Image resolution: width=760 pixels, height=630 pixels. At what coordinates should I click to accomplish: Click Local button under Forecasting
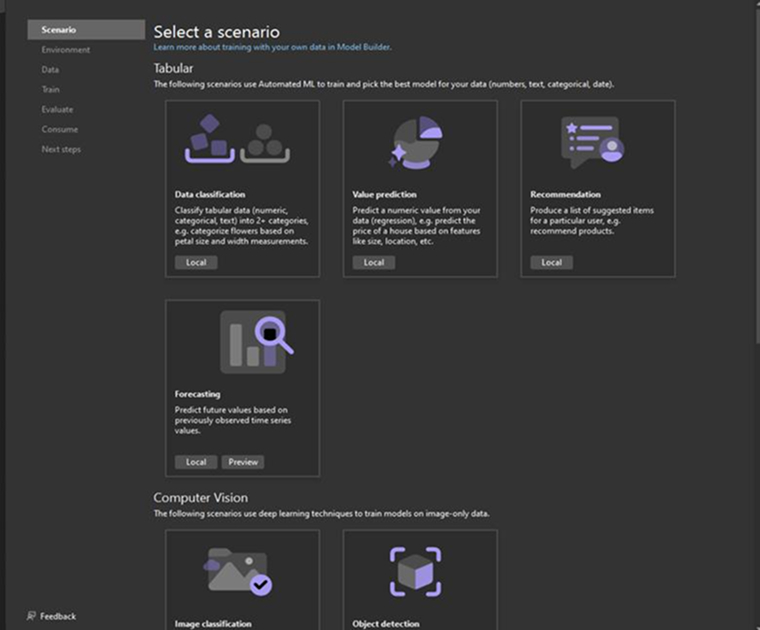point(196,462)
